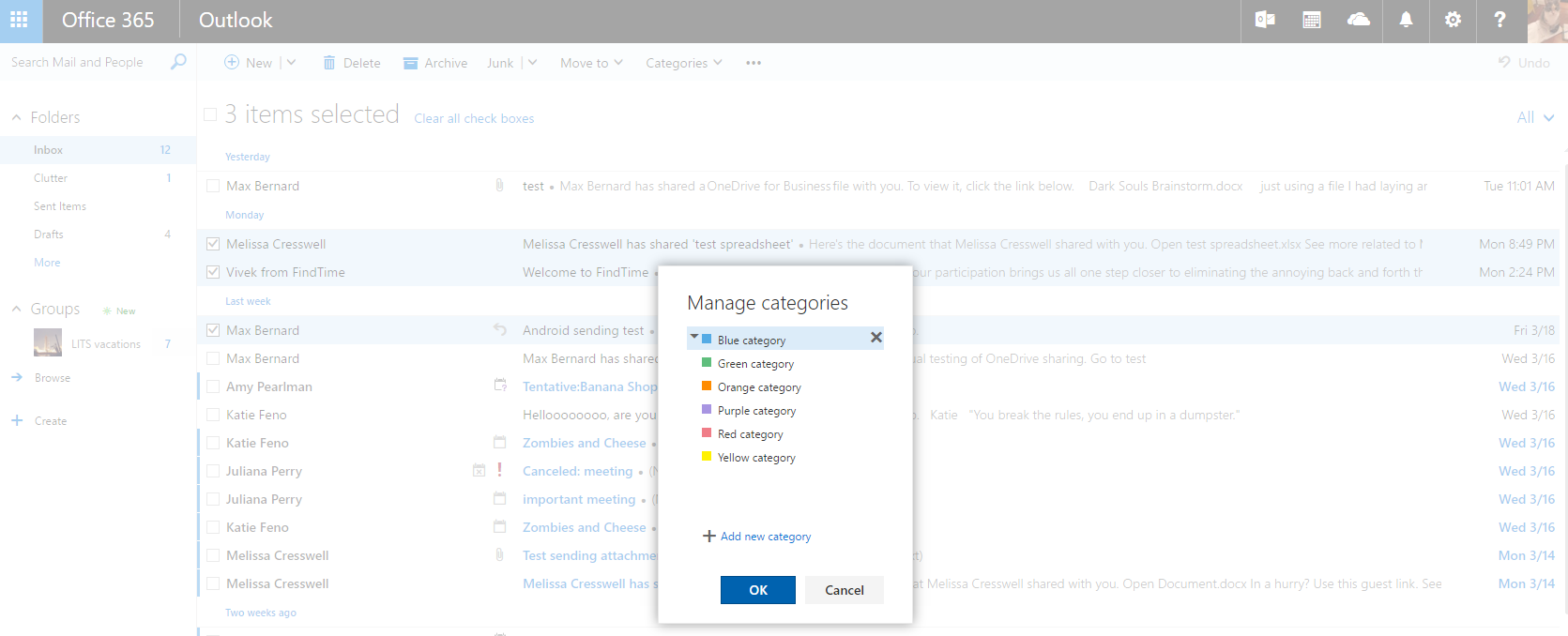
Task: Select the Red category entry
Action: click(785, 434)
